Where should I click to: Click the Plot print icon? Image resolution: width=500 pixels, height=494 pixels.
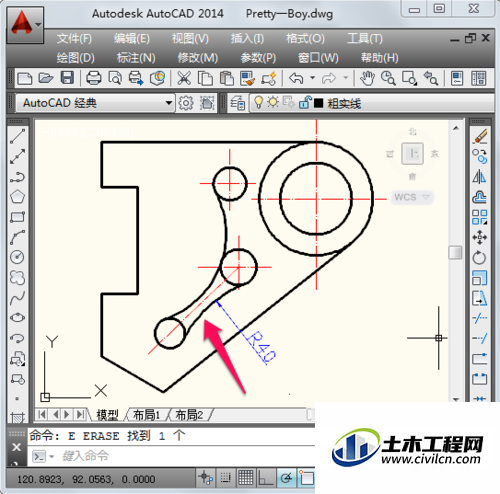pyautogui.click(x=94, y=78)
